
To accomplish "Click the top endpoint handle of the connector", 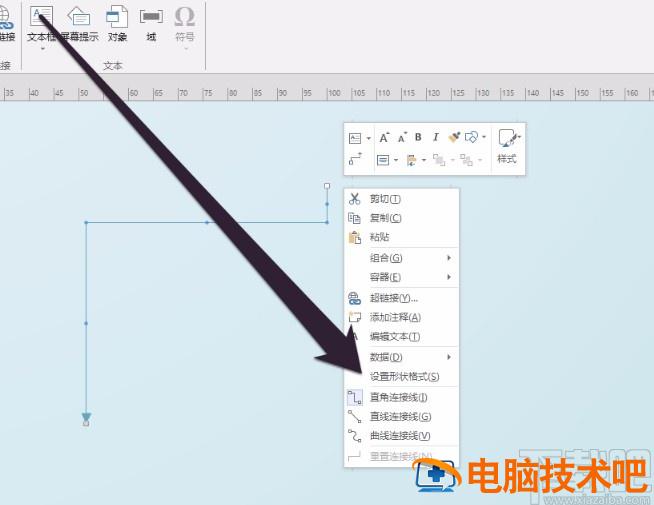I will tap(327, 186).
